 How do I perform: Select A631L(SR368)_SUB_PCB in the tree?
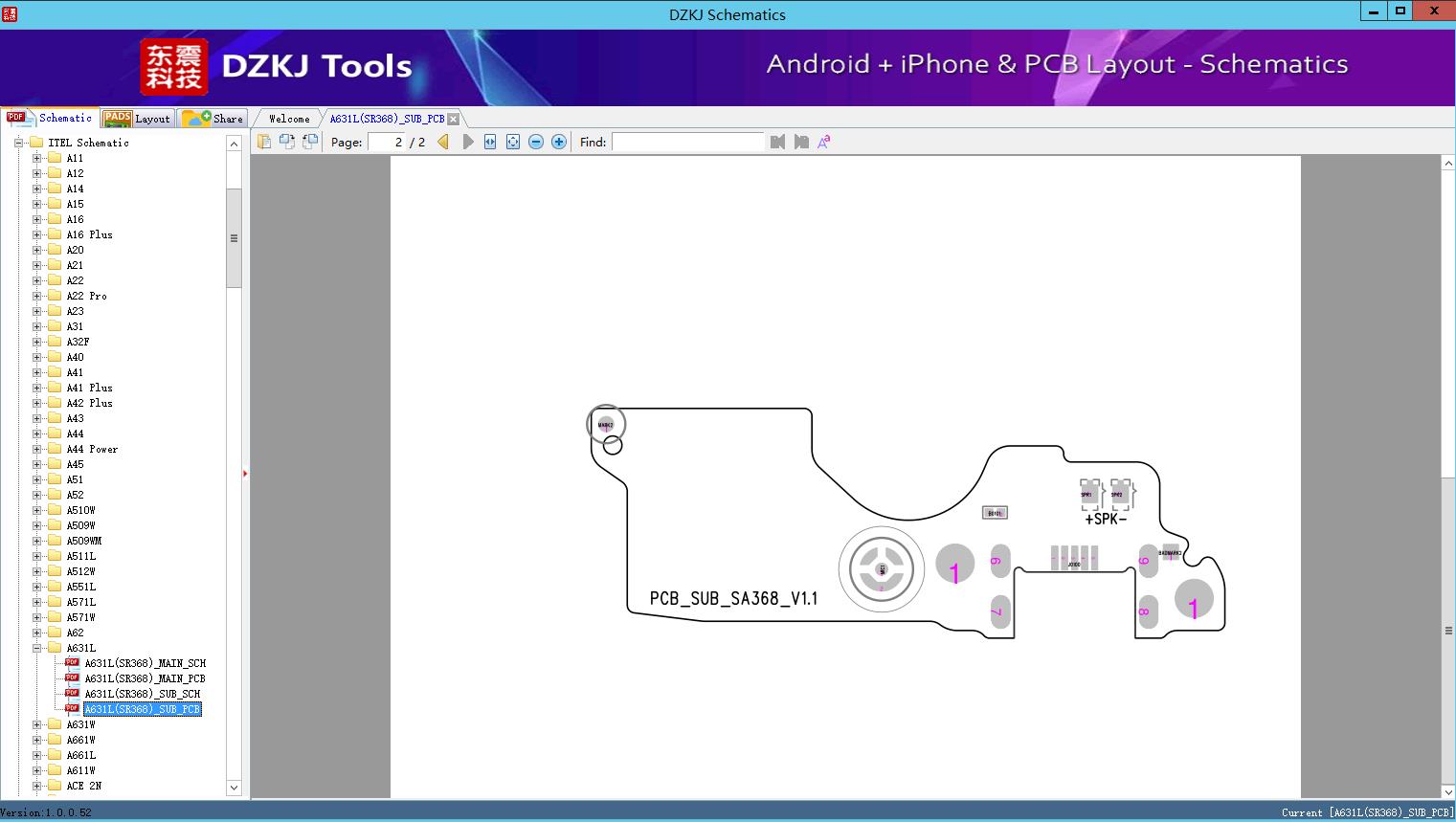(x=143, y=709)
